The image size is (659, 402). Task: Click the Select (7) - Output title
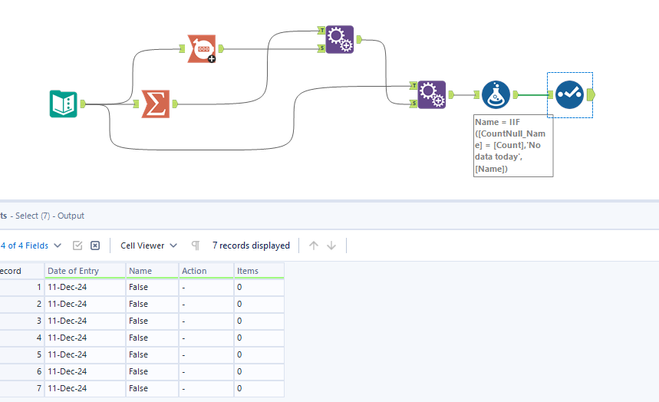point(50,216)
